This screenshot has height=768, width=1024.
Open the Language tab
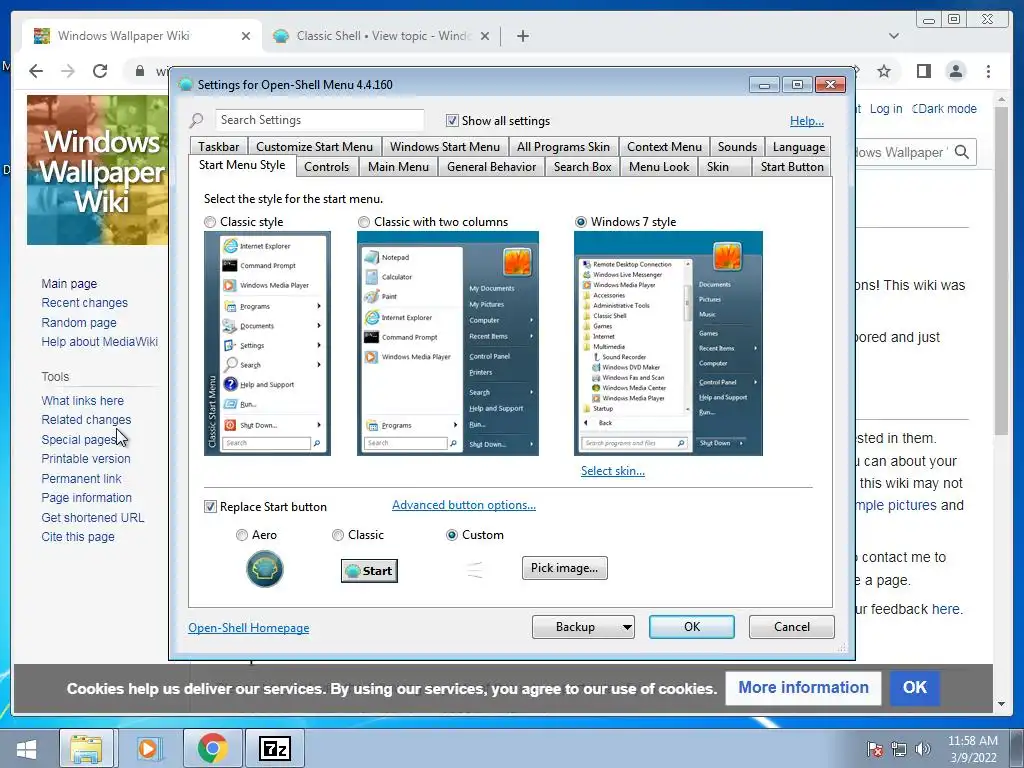[x=799, y=147]
